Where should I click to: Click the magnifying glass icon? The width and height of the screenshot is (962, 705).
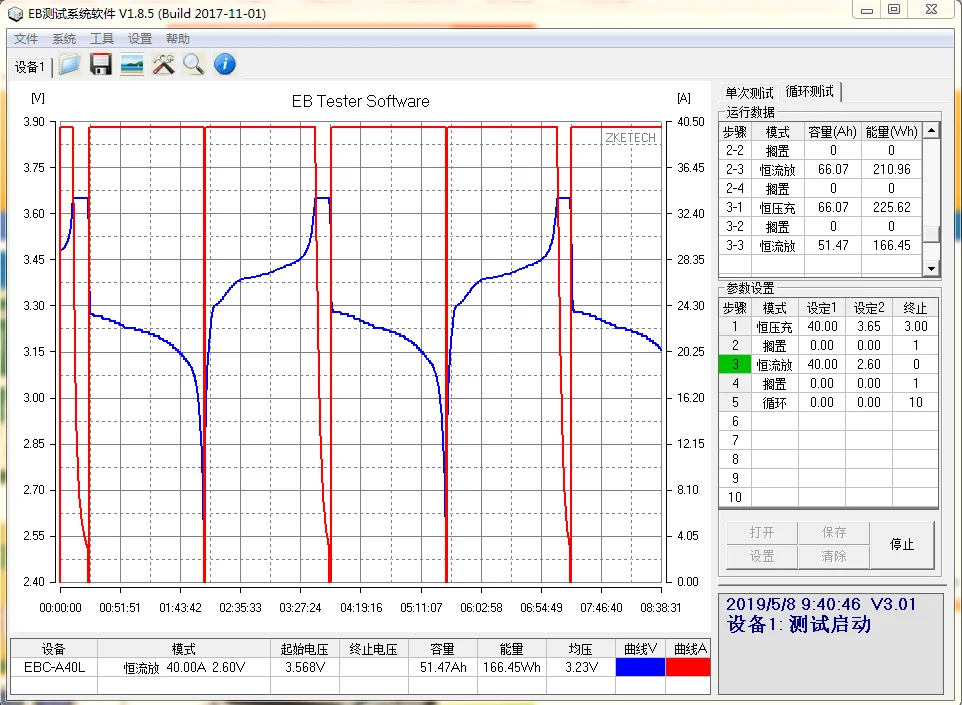coord(193,65)
